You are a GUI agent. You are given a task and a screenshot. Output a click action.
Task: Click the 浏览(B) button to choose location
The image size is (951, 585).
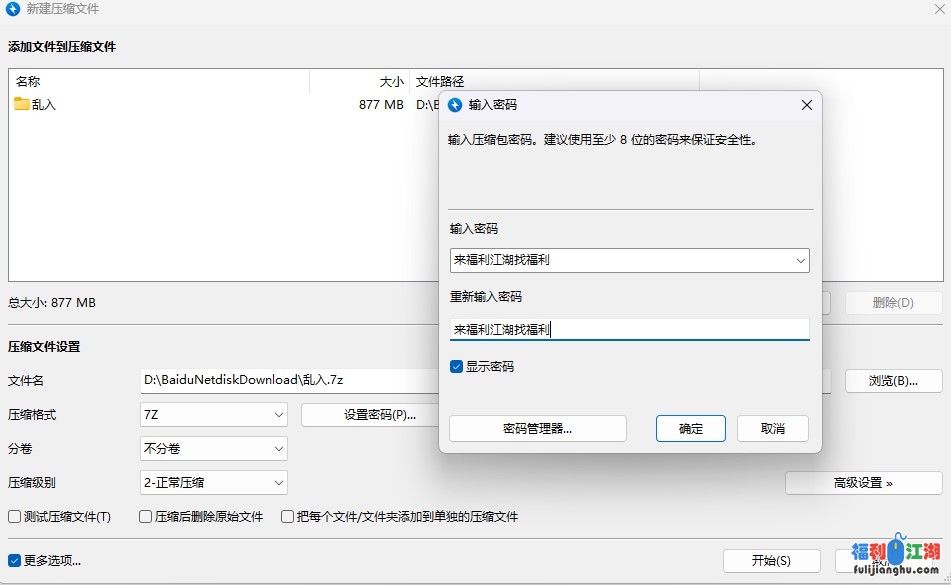pos(892,380)
